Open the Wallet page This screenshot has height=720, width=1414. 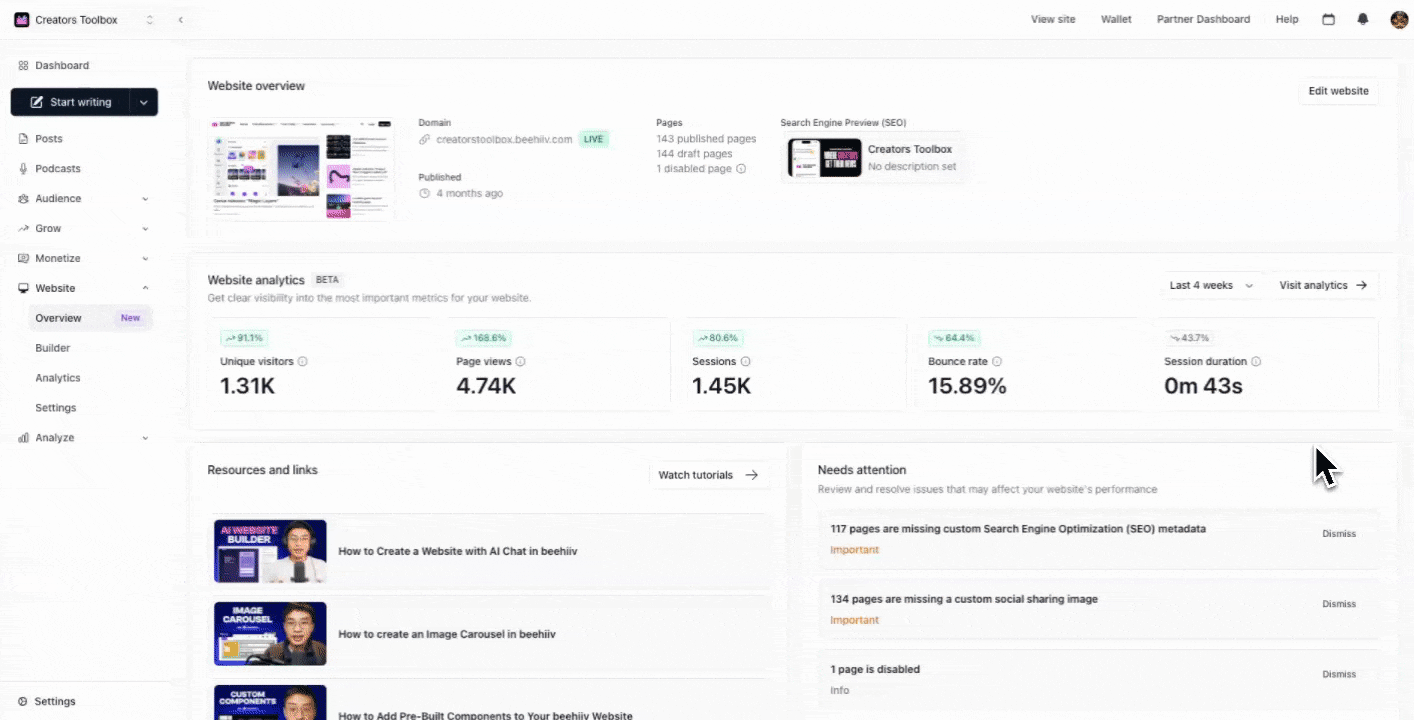(1116, 19)
